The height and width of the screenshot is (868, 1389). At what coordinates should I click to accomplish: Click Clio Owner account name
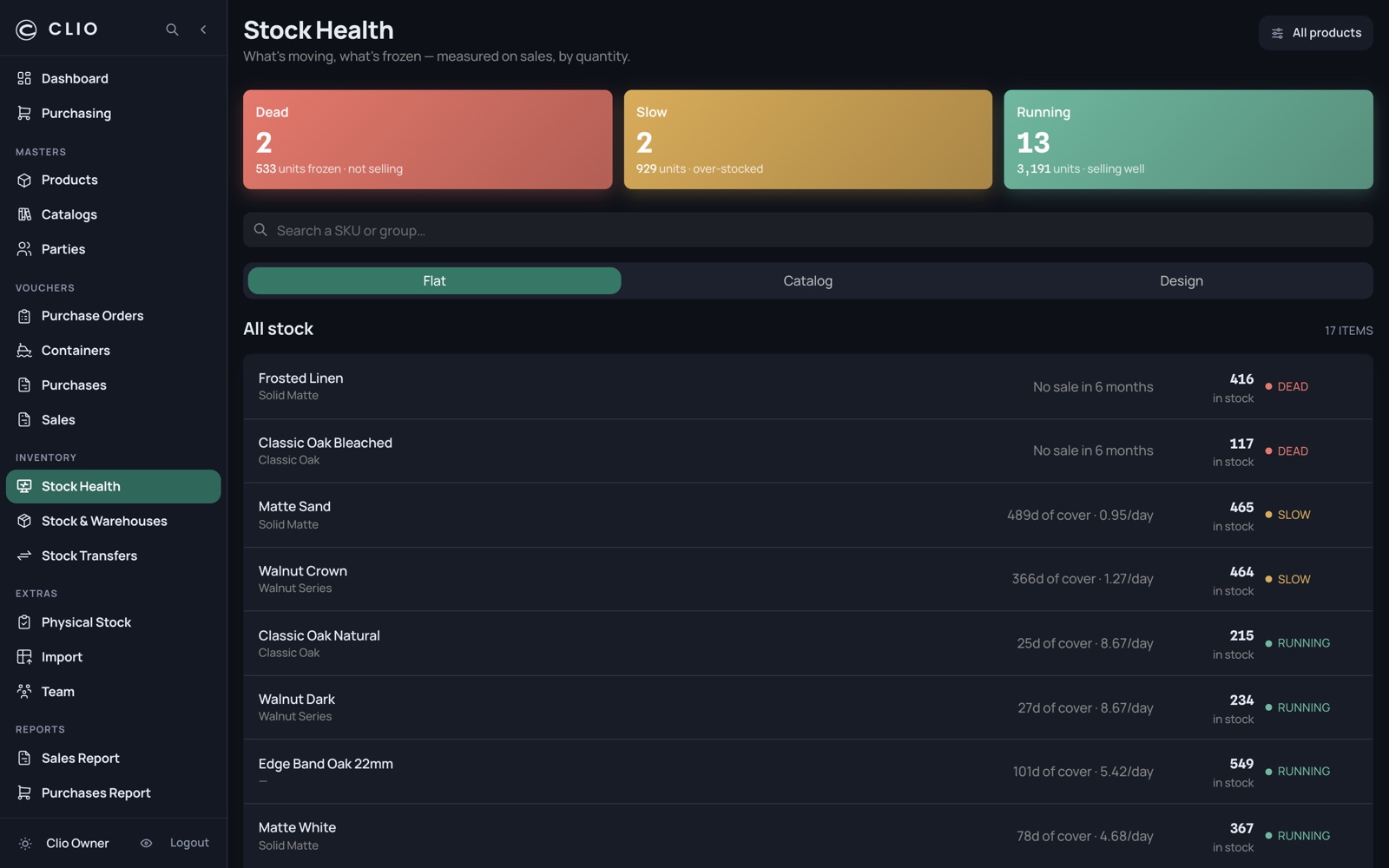click(77, 843)
